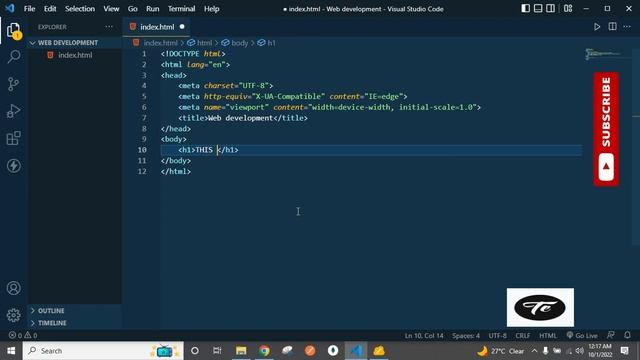The image size is (640, 360).
Task: Click body breadcrumb item
Action: [x=240, y=43]
